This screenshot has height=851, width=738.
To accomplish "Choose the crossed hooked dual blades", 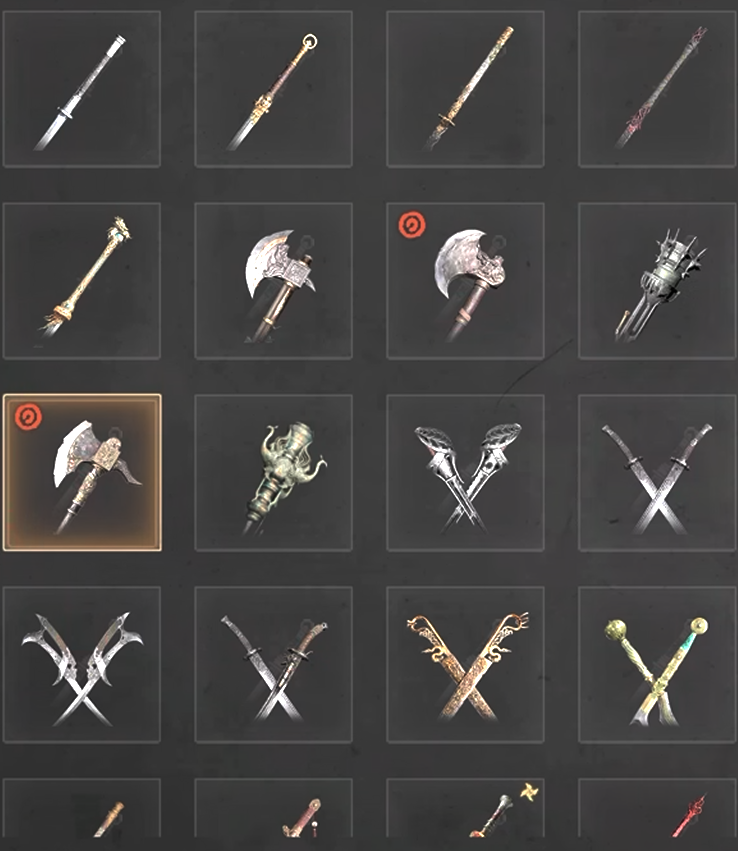I will click(81, 664).
